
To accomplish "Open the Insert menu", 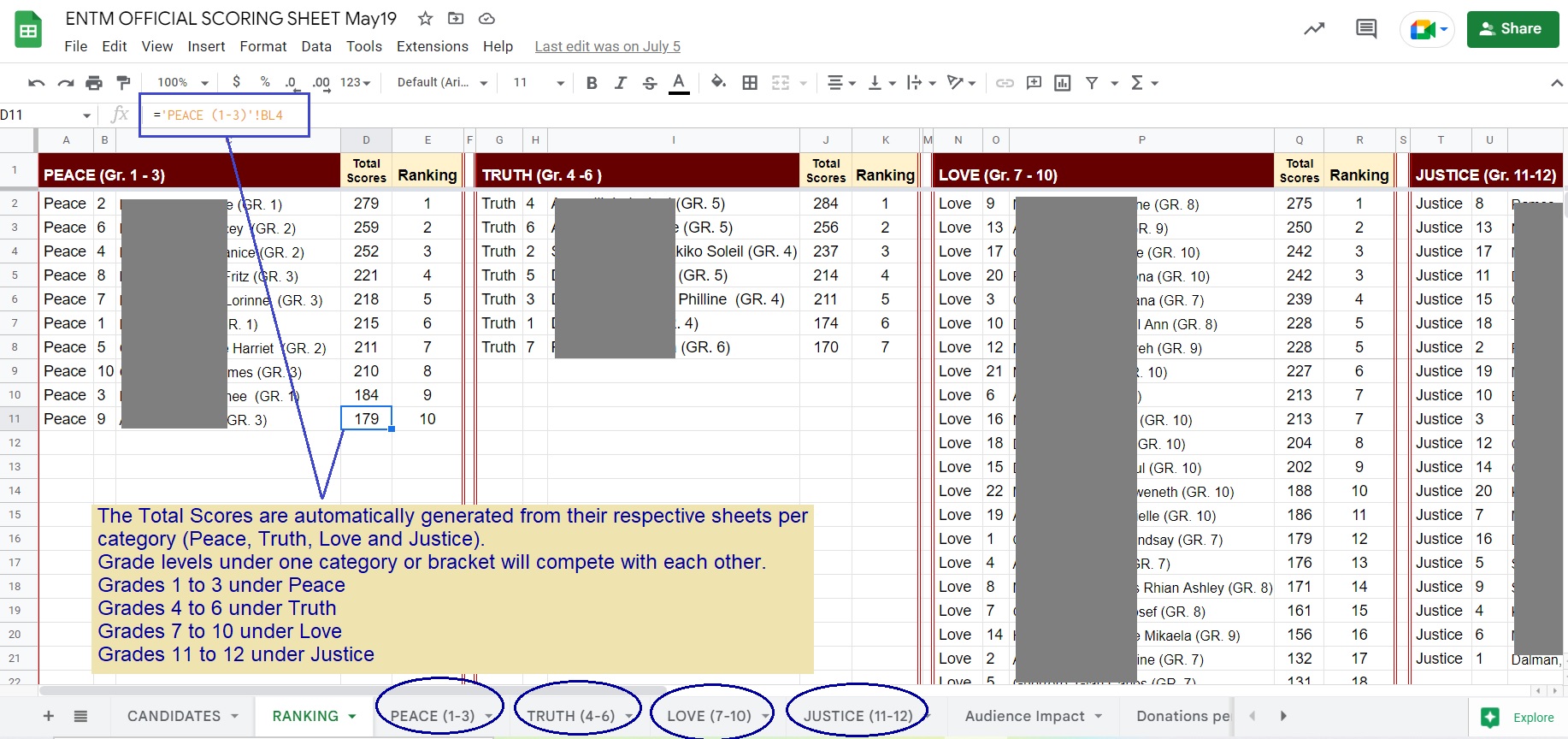I will (207, 46).
